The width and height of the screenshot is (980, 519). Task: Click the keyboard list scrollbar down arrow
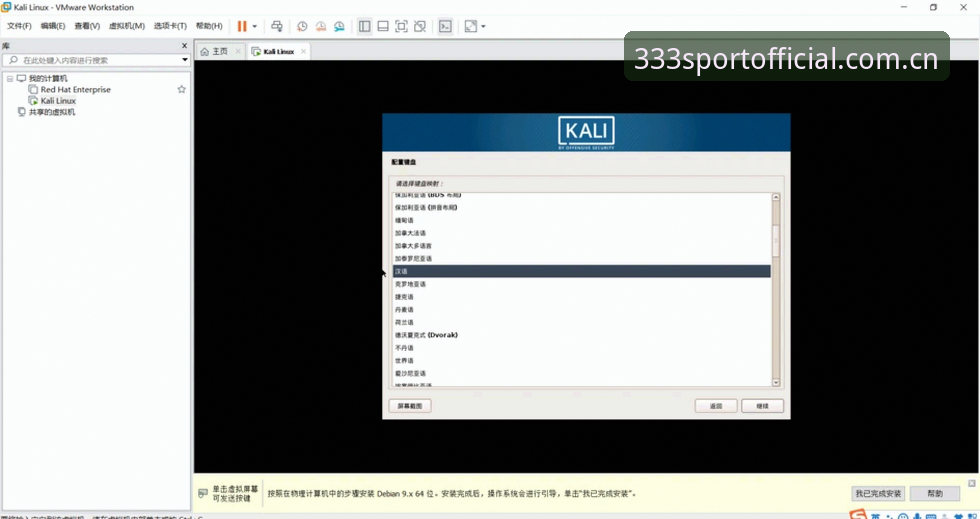(776, 383)
